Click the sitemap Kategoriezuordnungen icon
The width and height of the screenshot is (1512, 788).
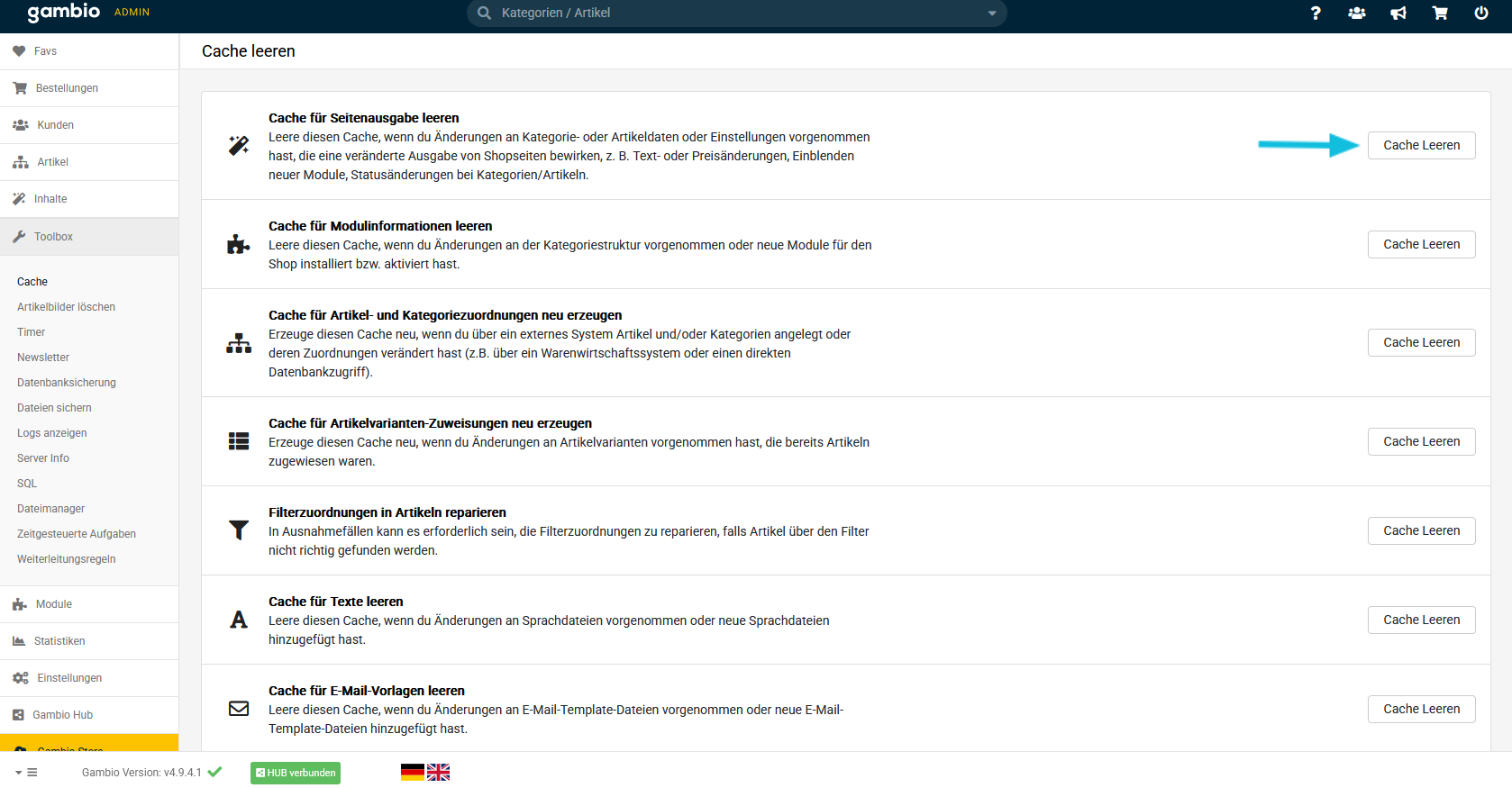click(x=239, y=343)
